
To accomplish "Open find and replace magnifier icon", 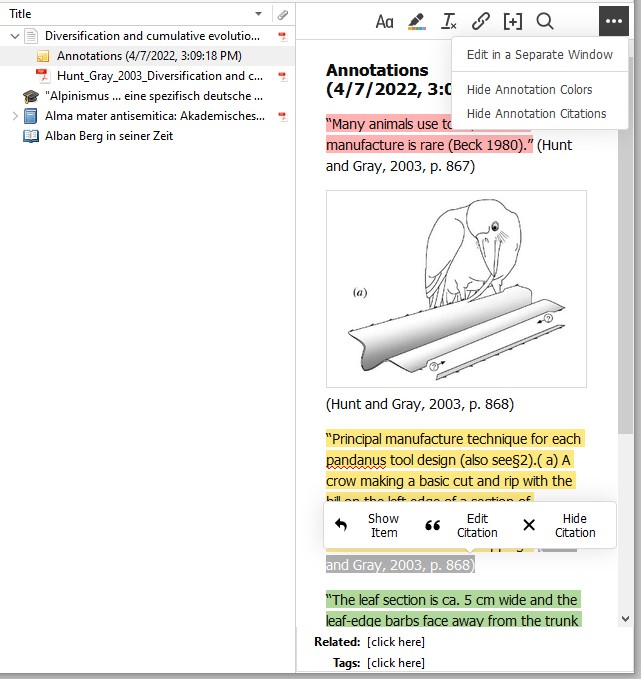I will click(x=544, y=21).
